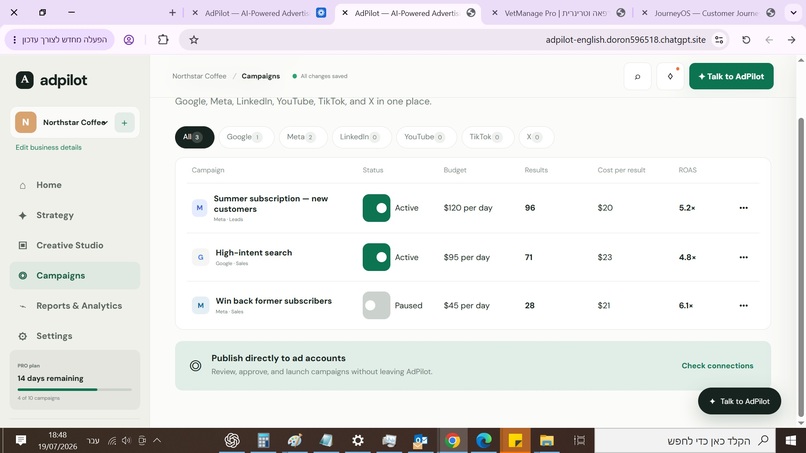The width and height of the screenshot is (806, 453).
Task: Open Microsoft Edge from taskbar
Action: pyautogui.click(x=484, y=441)
